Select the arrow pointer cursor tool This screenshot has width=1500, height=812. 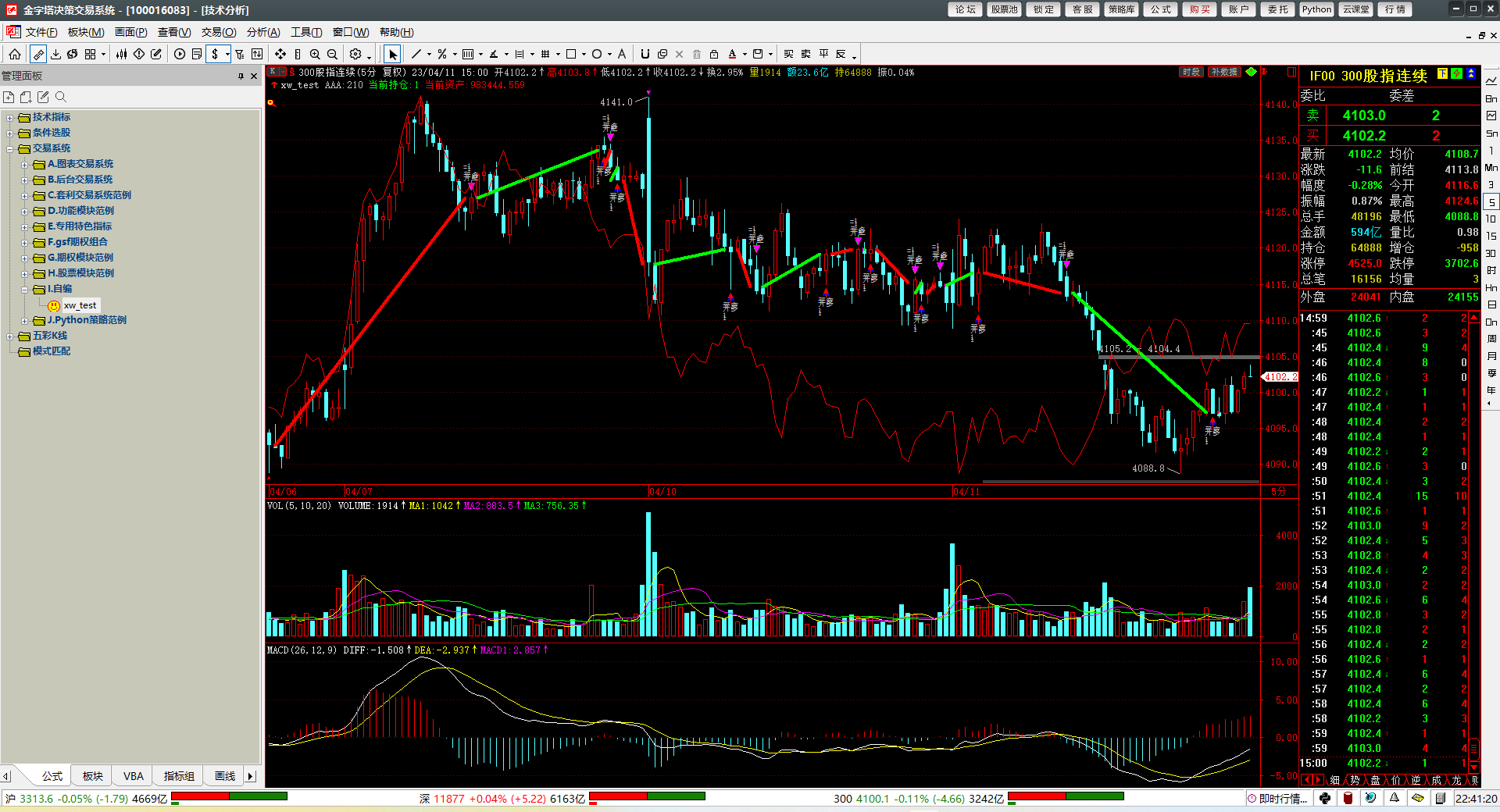coord(393,54)
